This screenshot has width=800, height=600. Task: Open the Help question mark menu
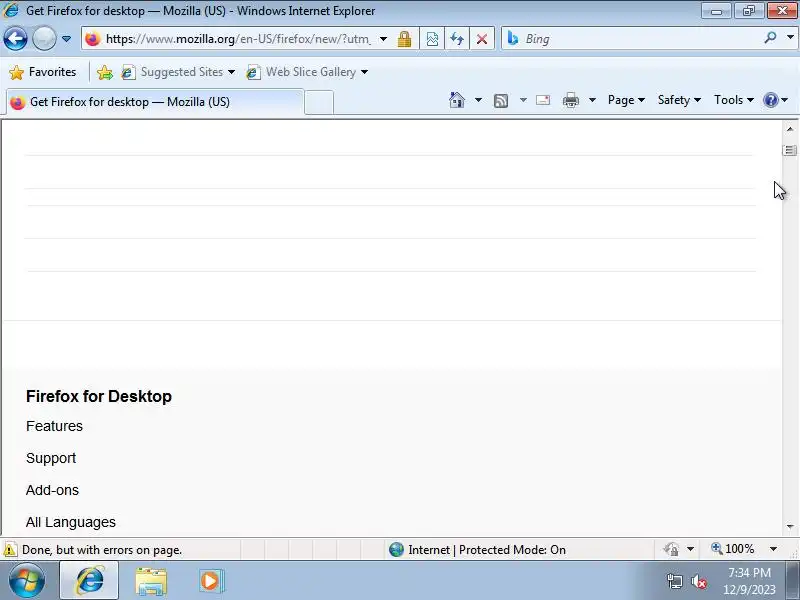[x=775, y=100]
